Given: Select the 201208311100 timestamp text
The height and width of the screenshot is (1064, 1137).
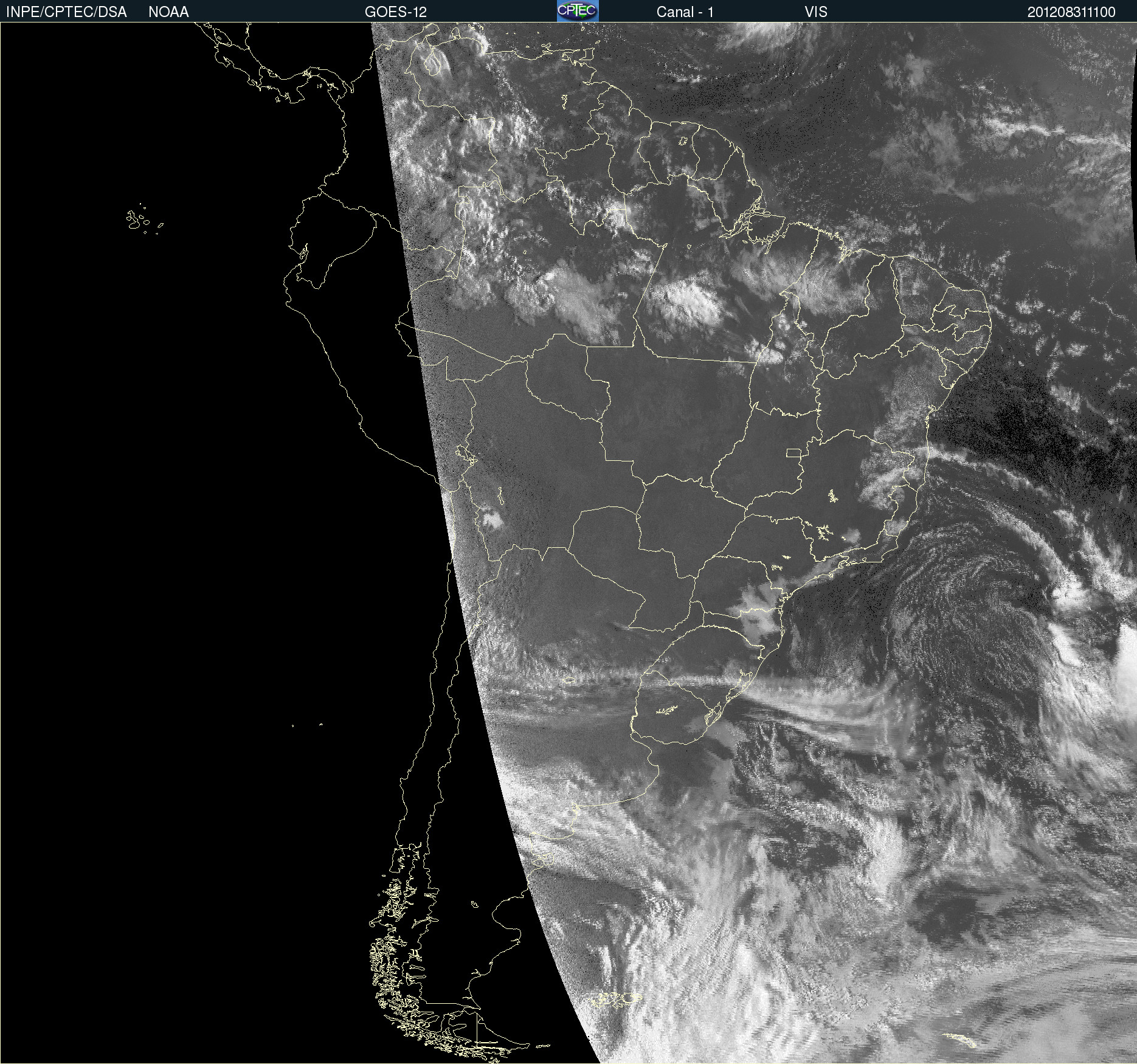Looking at the screenshot, I should (x=1071, y=12).
